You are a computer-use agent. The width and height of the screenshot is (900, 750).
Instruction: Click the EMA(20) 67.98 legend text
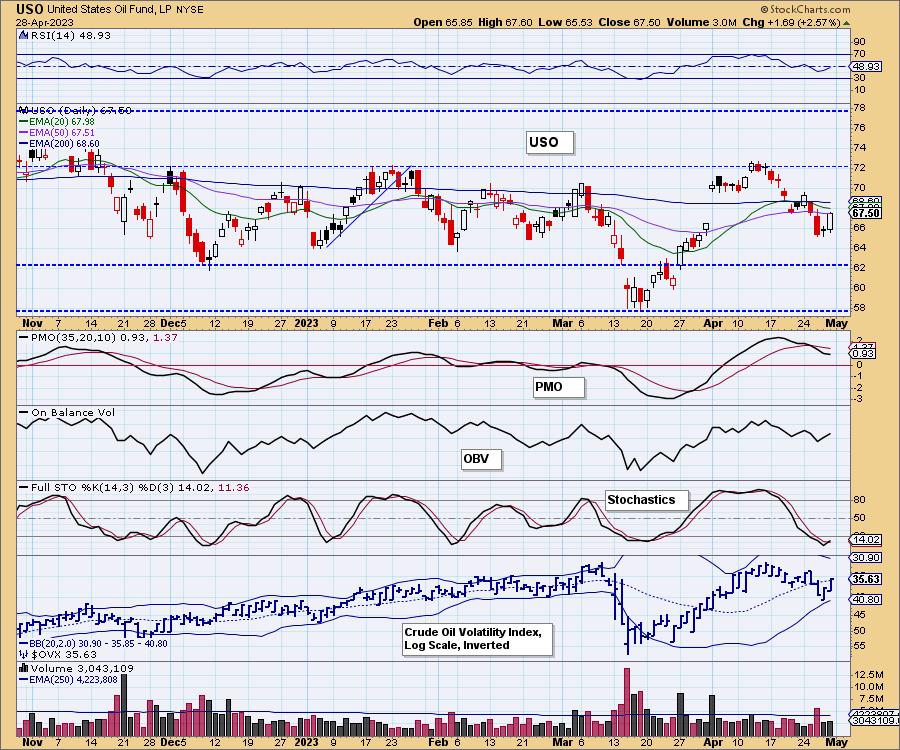click(x=61, y=122)
